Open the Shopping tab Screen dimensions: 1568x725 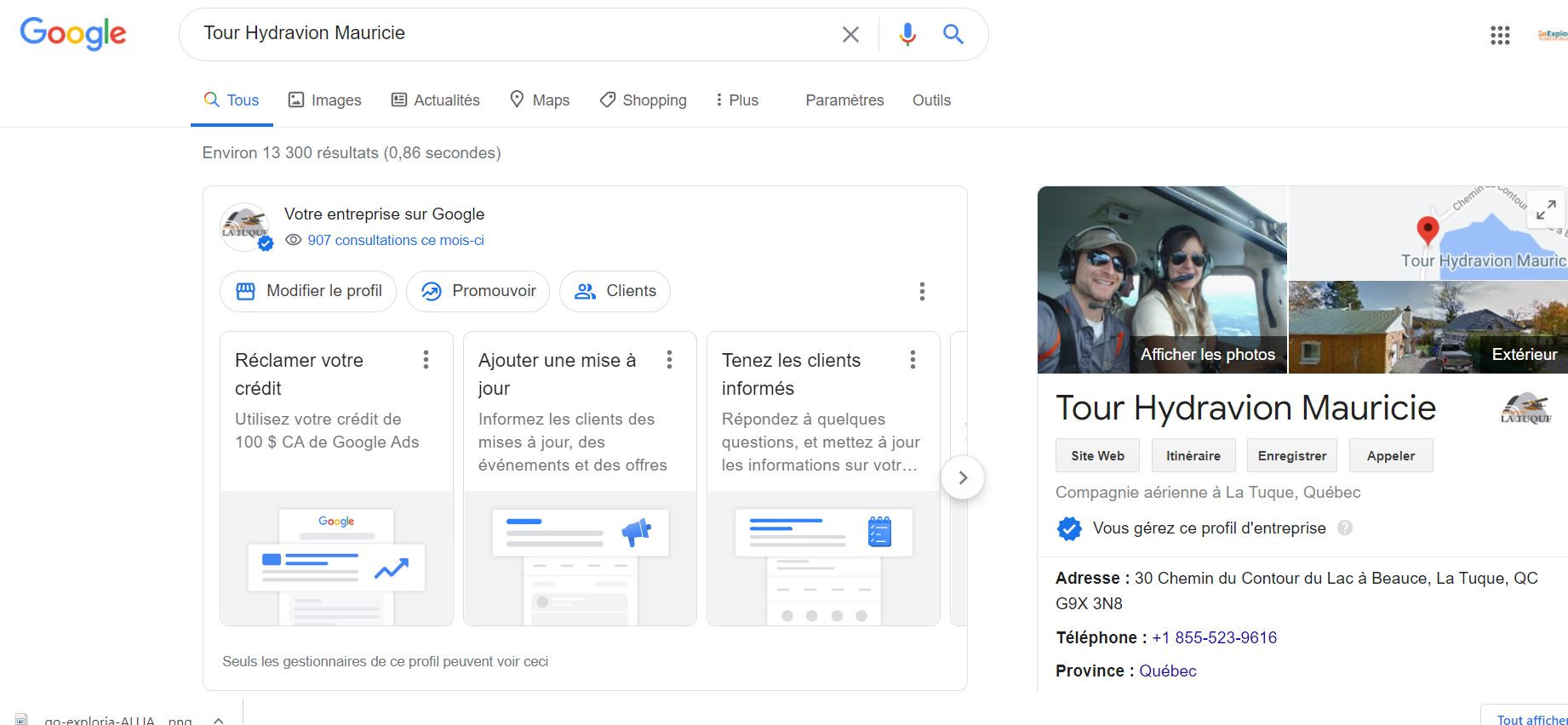[643, 100]
